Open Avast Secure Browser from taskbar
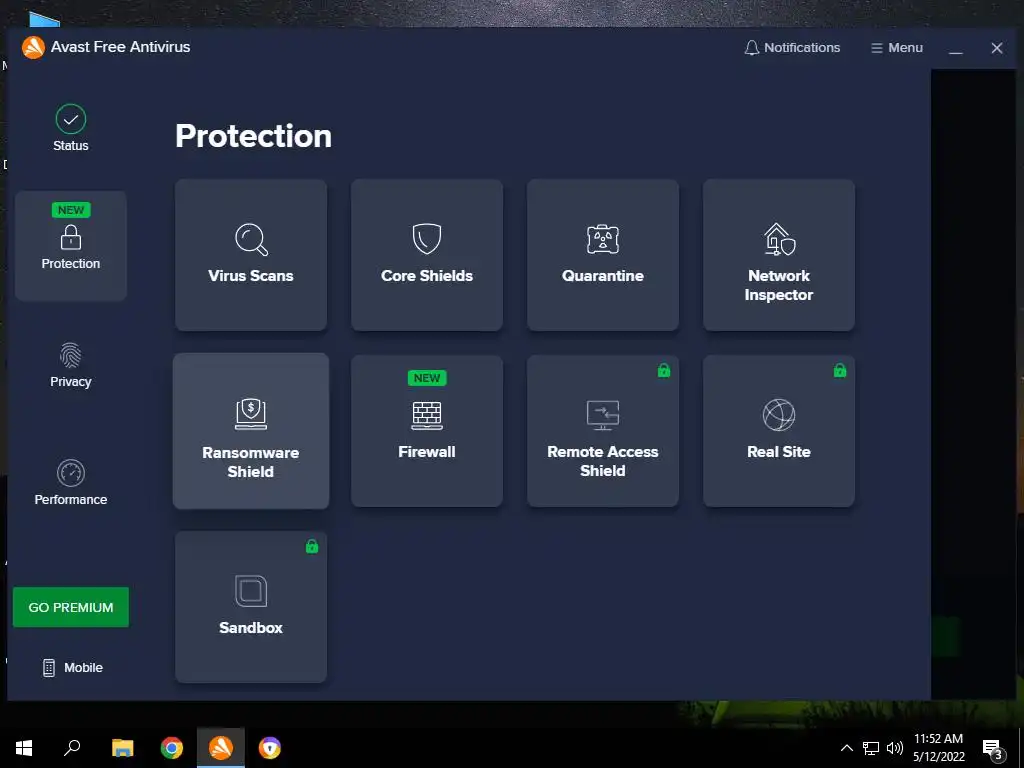Image resolution: width=1024 pixels, height=768 pixels. (270, 748)
